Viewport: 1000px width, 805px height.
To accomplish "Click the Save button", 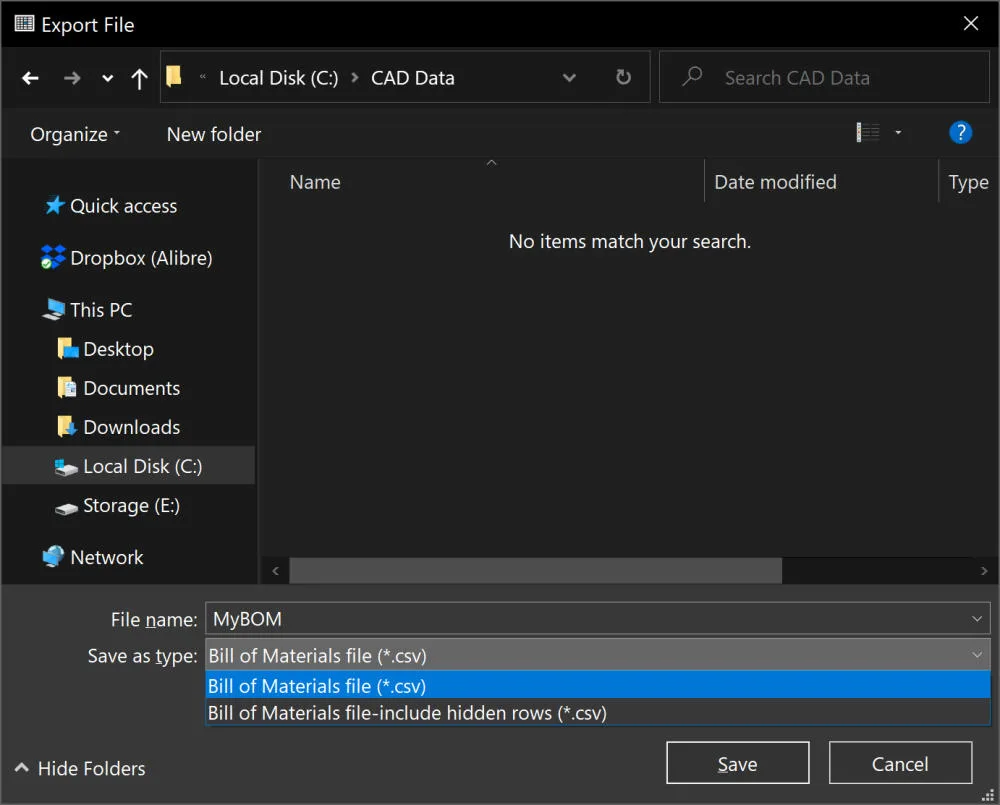I will click(737, 763).
